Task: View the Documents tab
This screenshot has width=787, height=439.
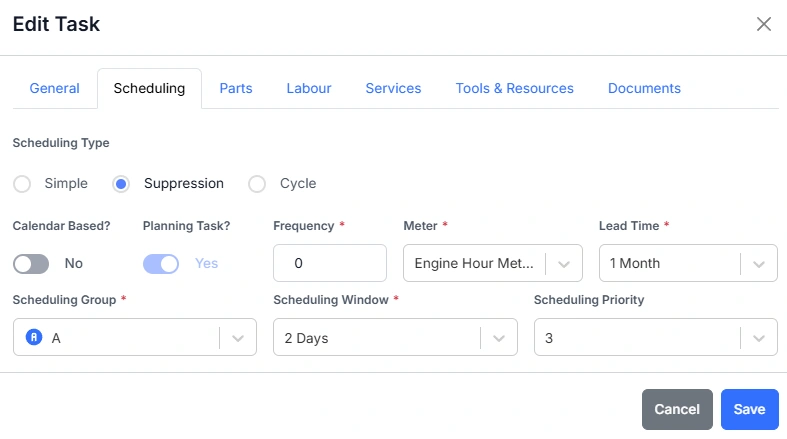Action: click(x=644, y=88)
